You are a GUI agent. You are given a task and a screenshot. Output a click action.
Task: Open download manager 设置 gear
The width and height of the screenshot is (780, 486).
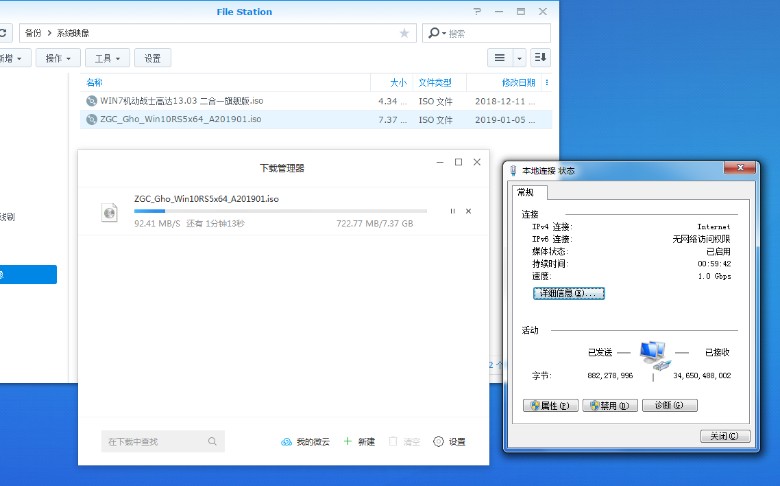pos(438,441)
